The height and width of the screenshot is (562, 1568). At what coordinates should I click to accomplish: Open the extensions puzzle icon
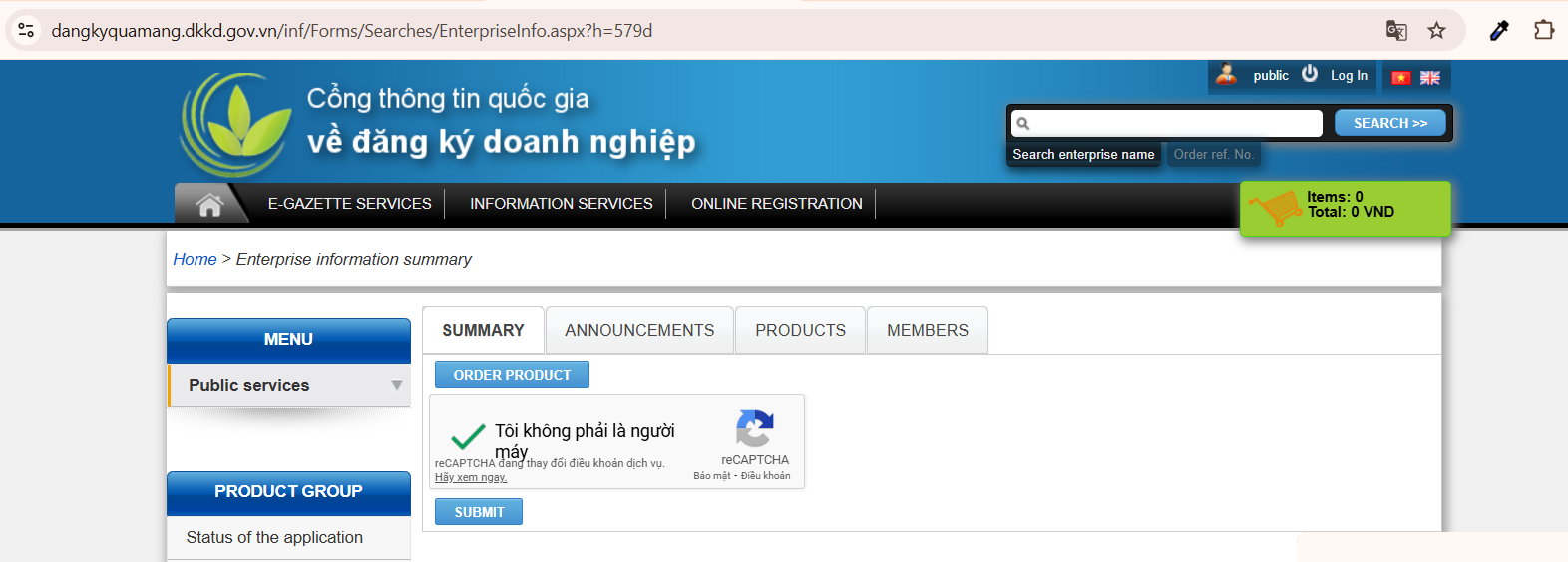(1543, 31)
